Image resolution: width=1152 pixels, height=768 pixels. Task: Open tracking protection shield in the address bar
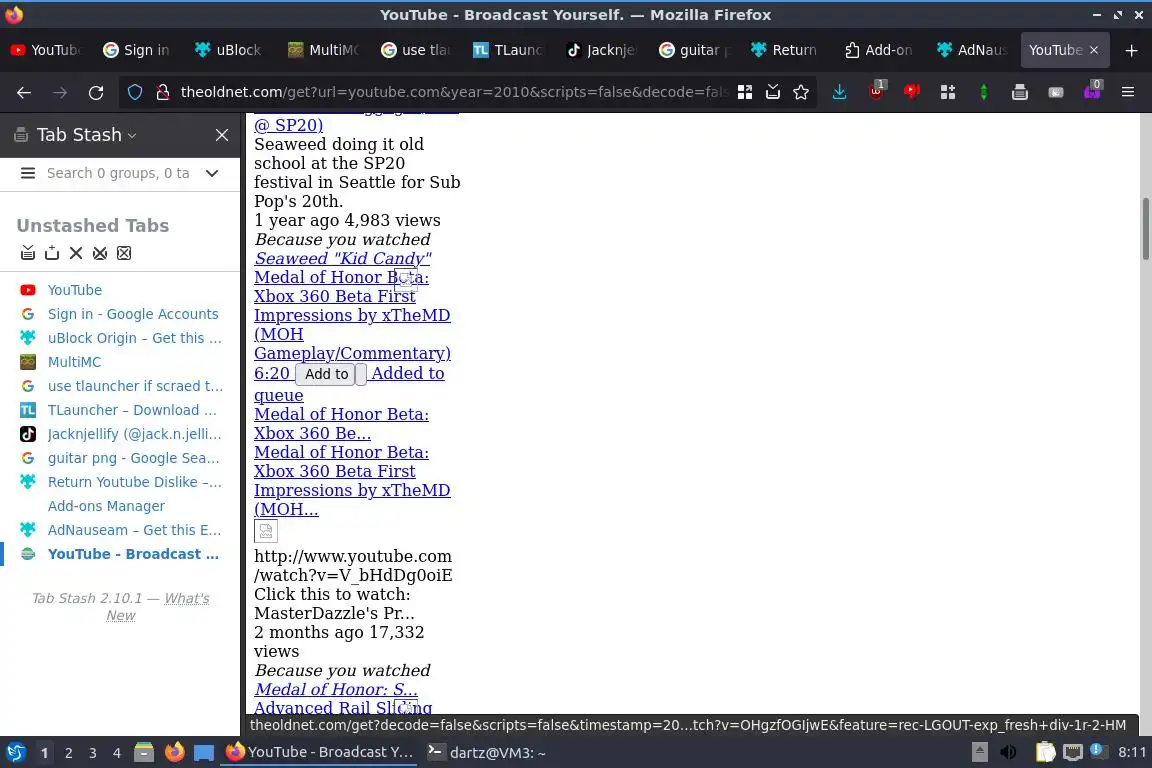(x=134, y=92)
